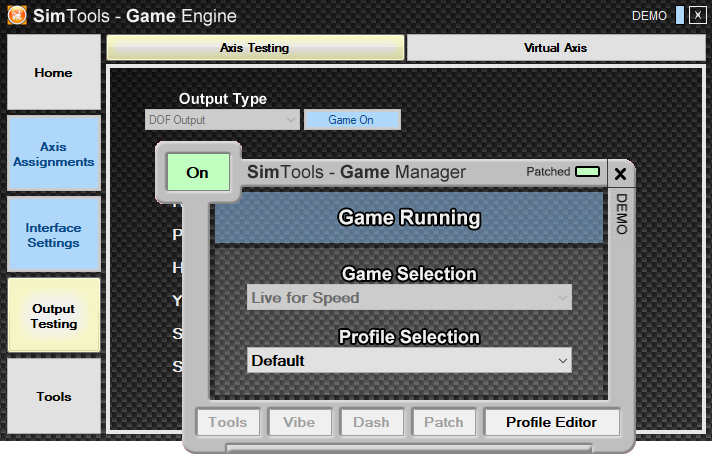
Task: Toggle the green On button
Action: point(198,172)
